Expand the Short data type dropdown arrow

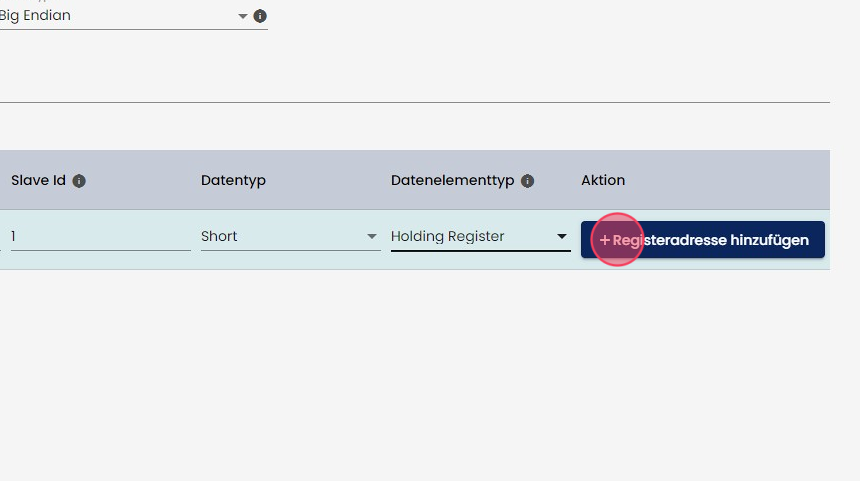(x=372, y=237)
